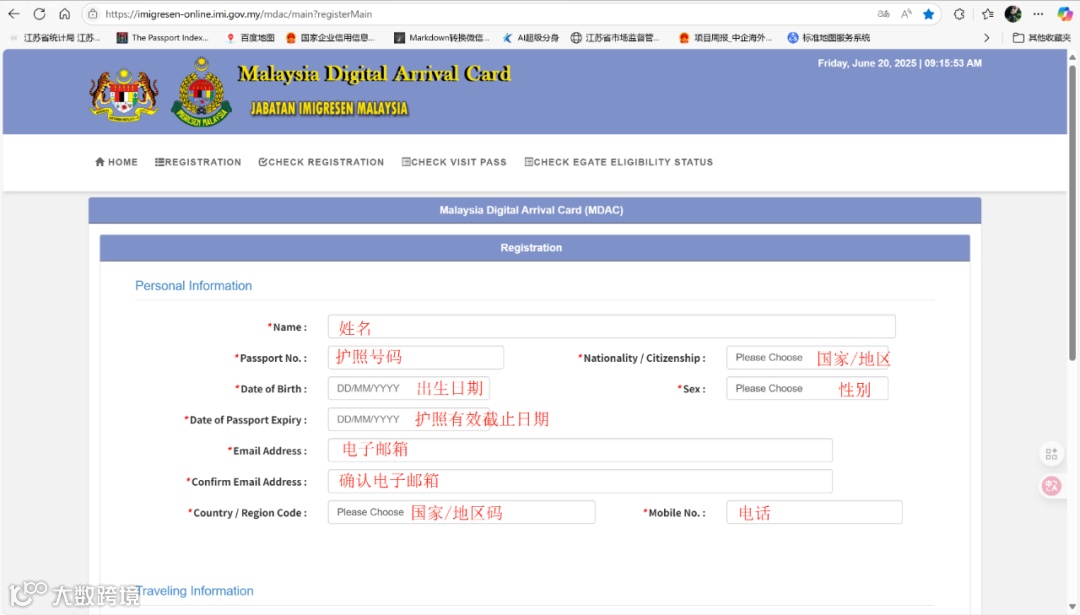
Task: Toggle read aloud icon in address bar
Action: [906, 14]
